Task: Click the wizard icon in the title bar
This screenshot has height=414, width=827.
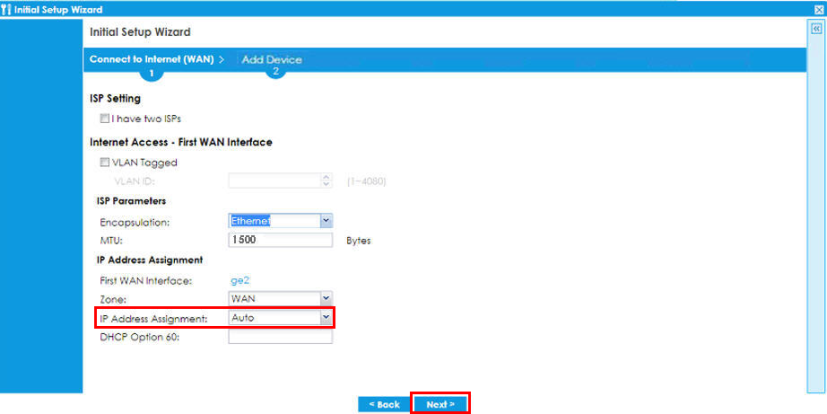Action: pos(7,8)
